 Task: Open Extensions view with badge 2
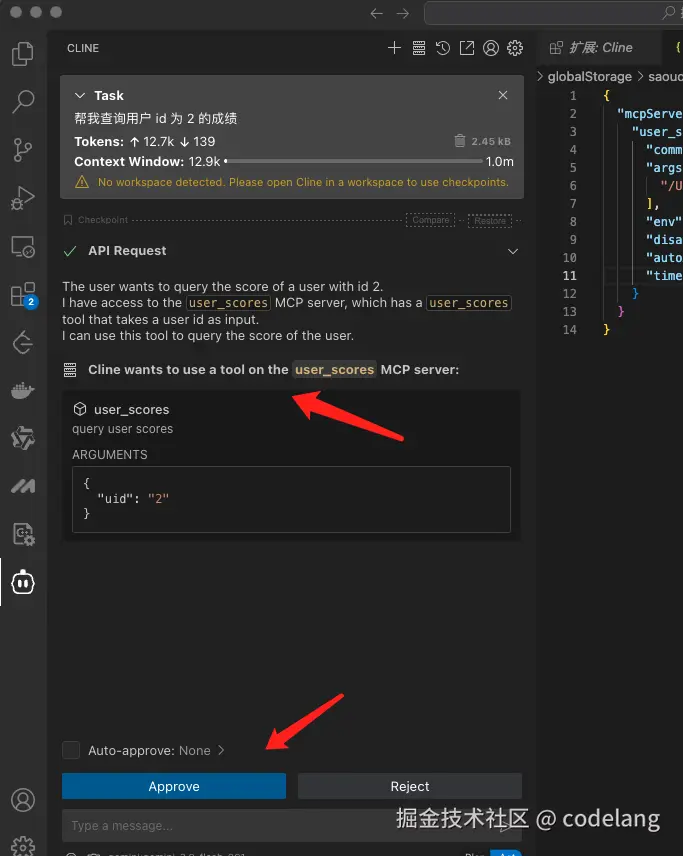(x=23, y=295)
